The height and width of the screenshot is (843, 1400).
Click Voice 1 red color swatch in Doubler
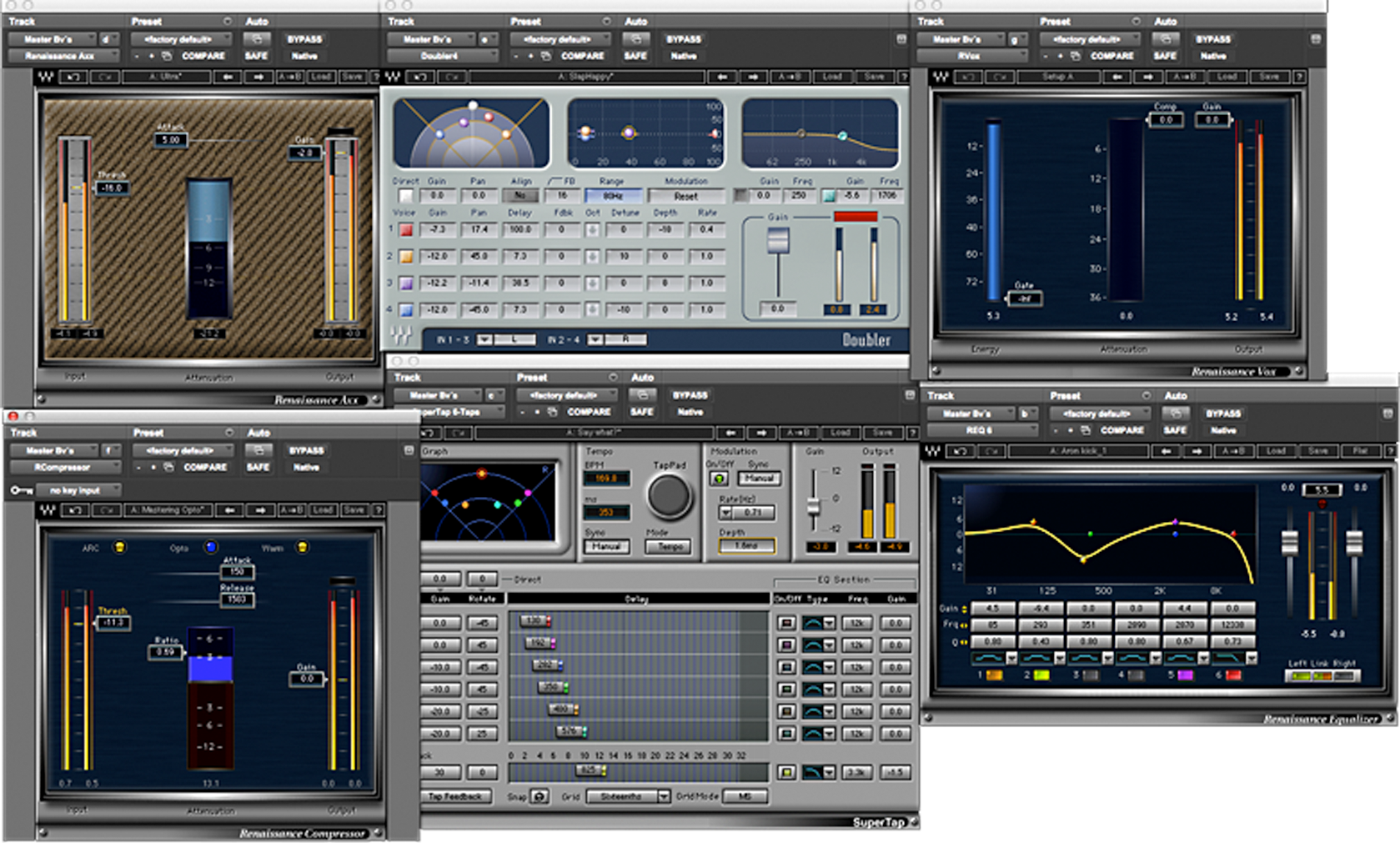click(x=405, y=229)
